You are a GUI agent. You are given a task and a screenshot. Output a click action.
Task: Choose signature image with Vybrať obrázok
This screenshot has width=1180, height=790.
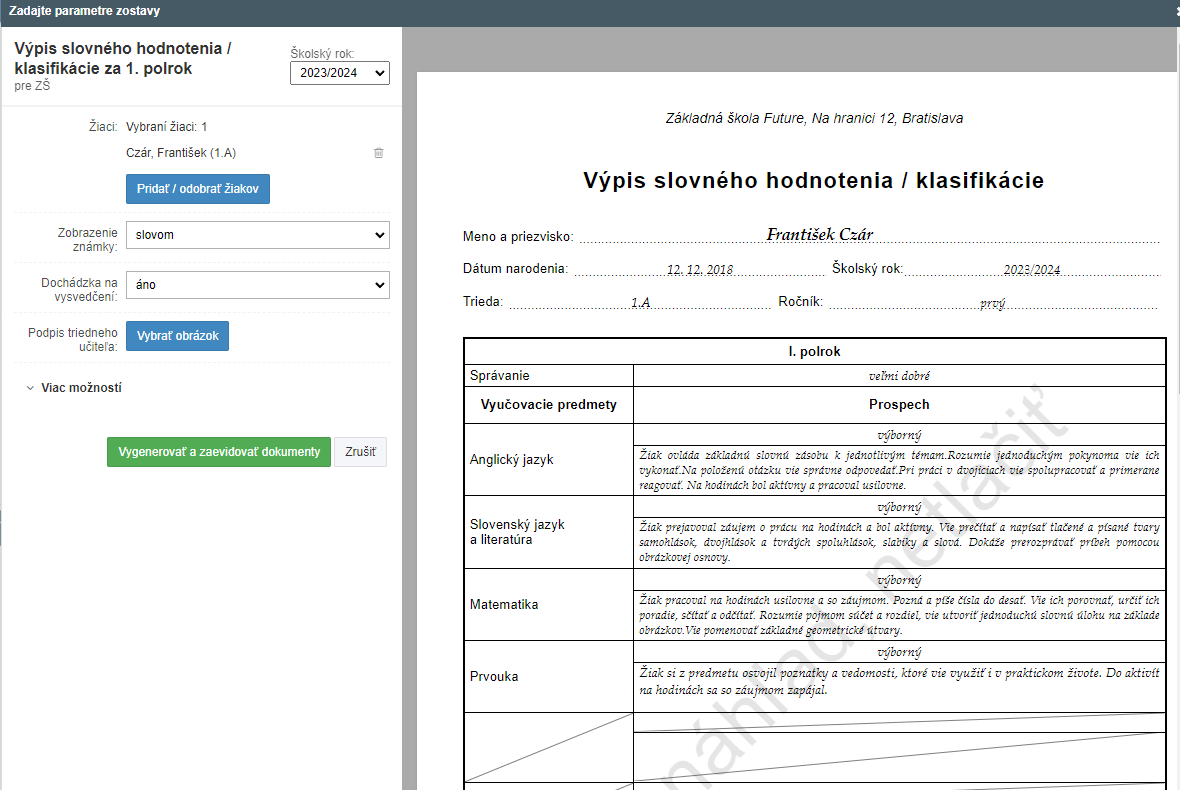tap(178, 336)
